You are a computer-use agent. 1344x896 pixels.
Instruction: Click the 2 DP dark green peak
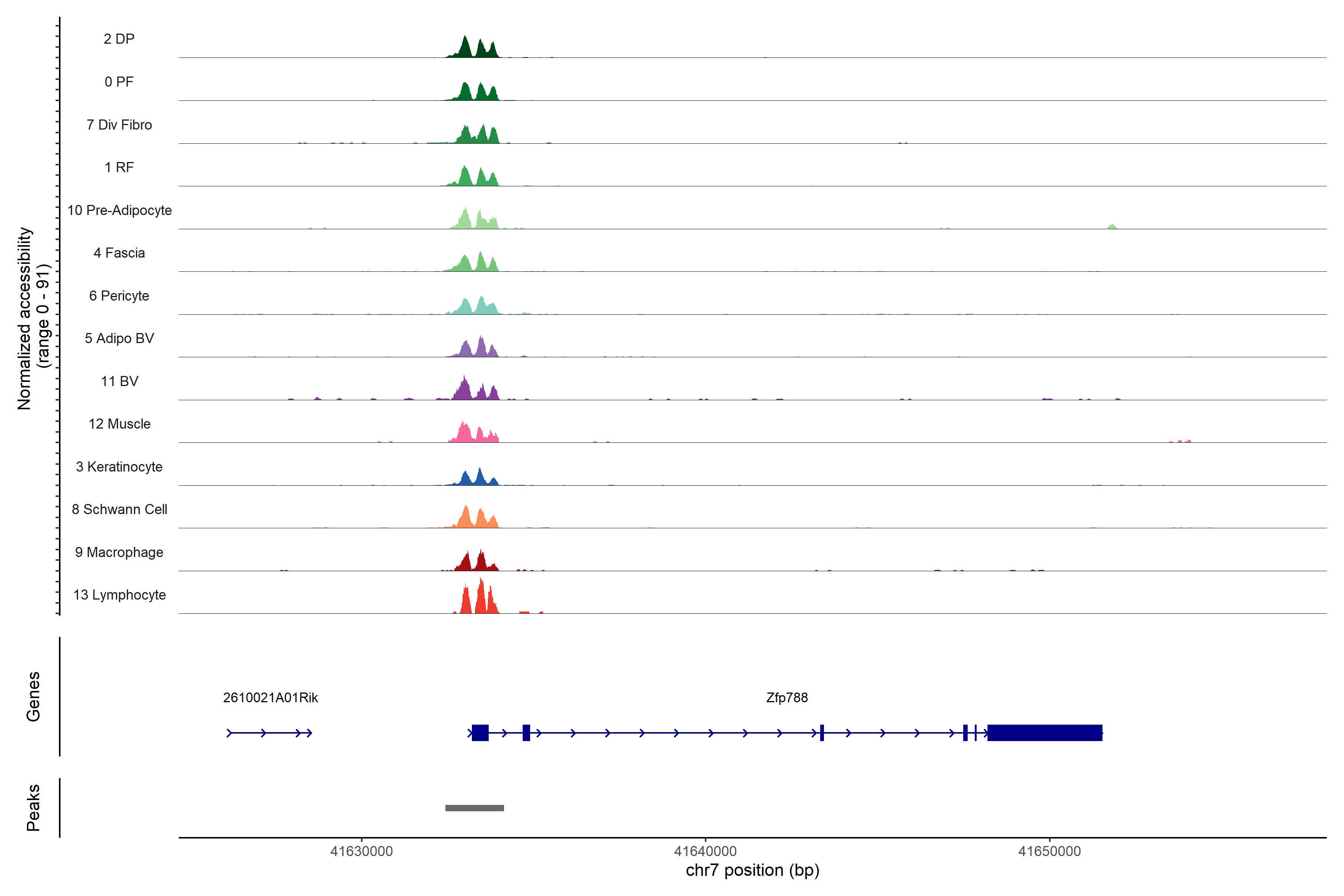(465, 49)
